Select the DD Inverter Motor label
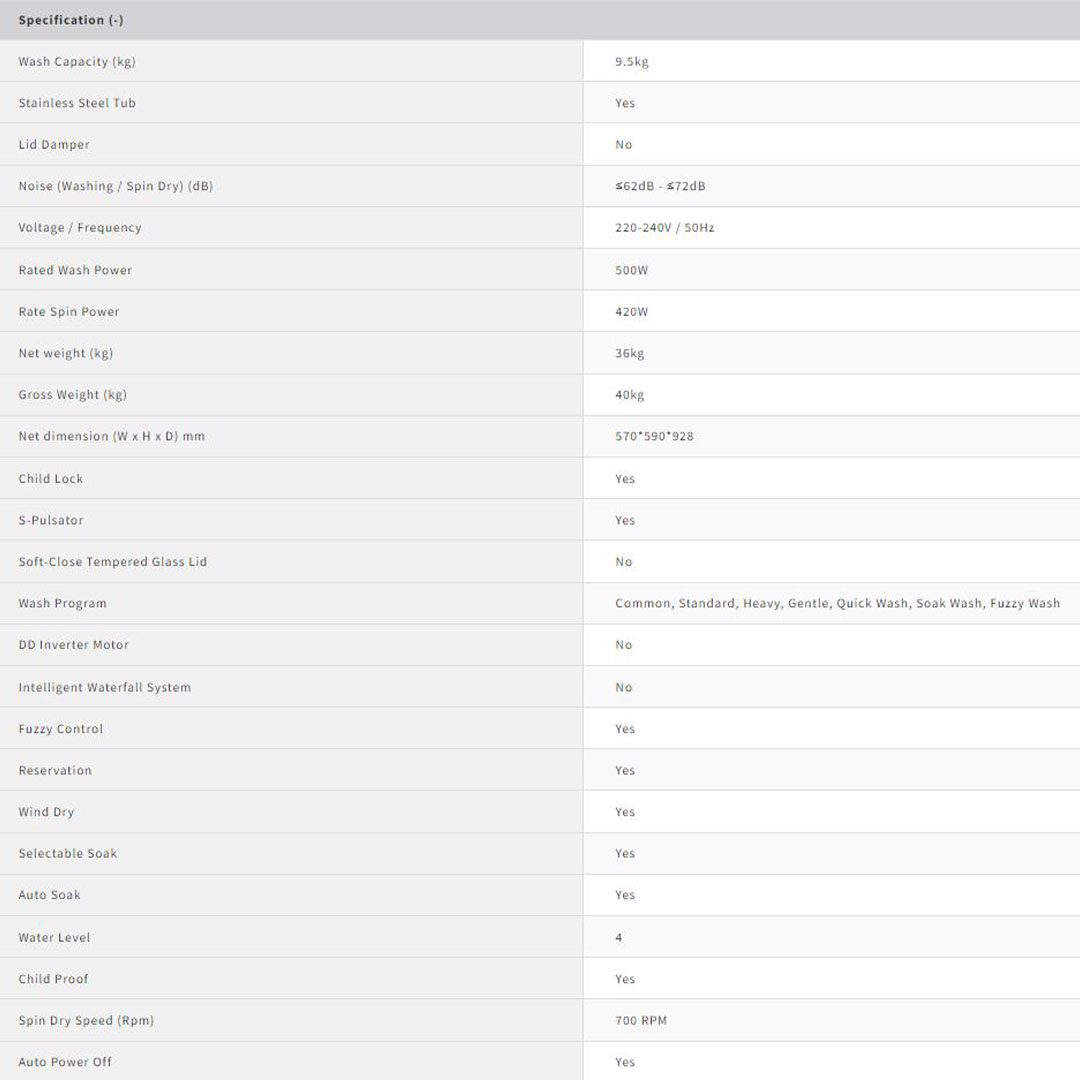 click(74, 645)
